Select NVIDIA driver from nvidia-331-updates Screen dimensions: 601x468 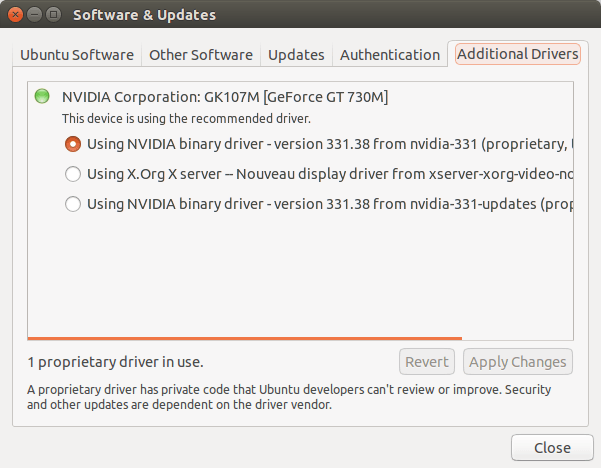pyautogui.click(x=73, y=204)
